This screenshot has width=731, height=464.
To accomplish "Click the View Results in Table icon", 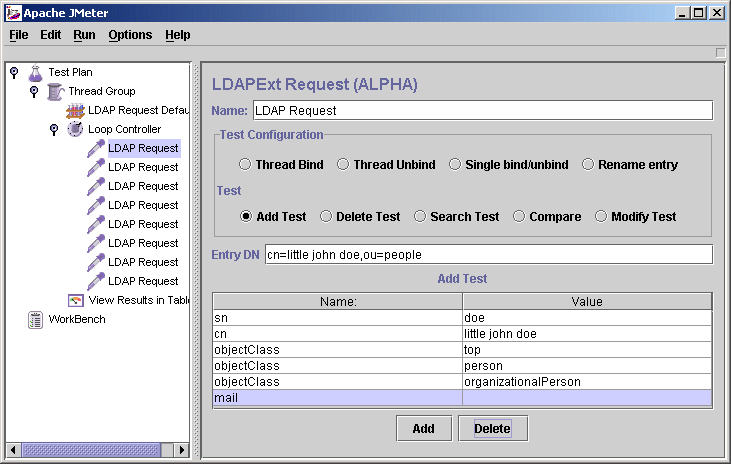I will [x=75, y=300].
